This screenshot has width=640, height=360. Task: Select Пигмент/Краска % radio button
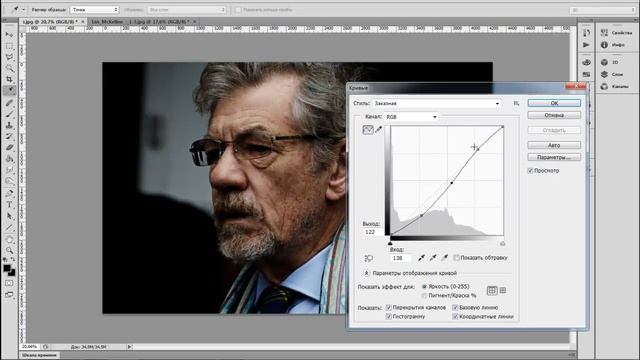(x=424, y=296)
